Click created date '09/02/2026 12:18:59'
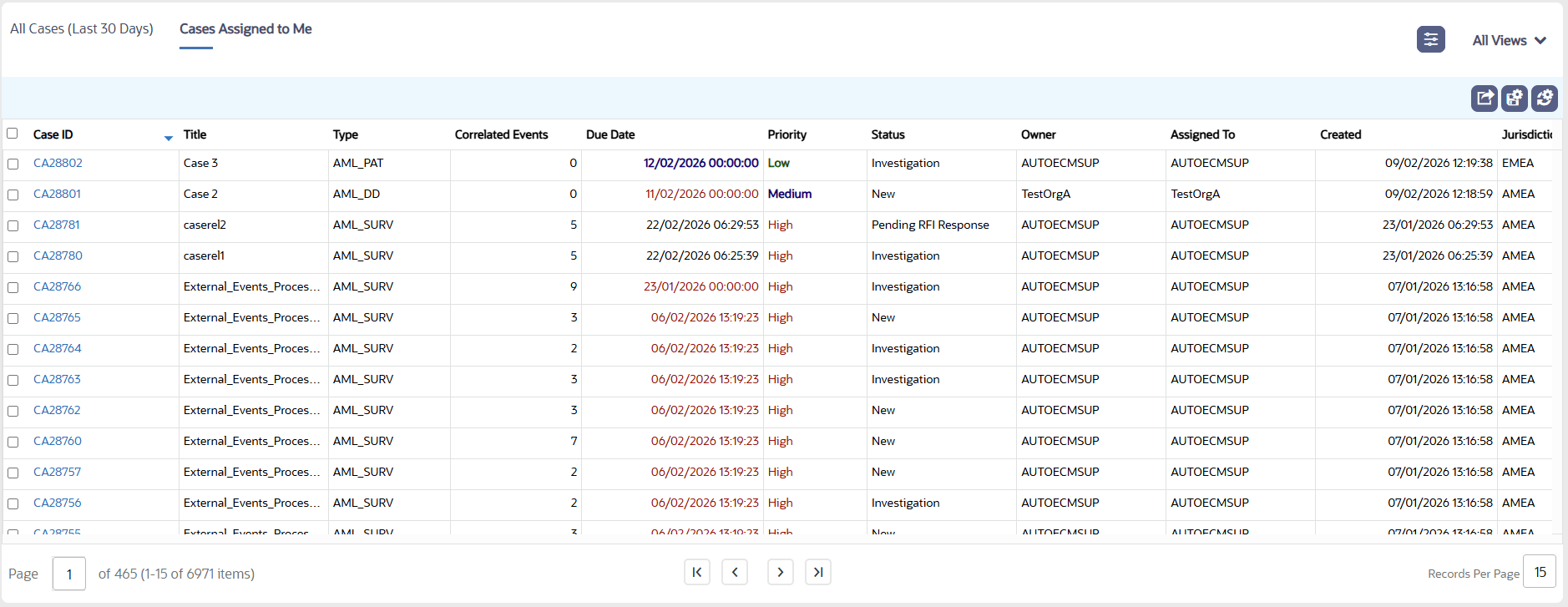The width and height of the screenshot is (1568, 607). (x=1439, y=194)
